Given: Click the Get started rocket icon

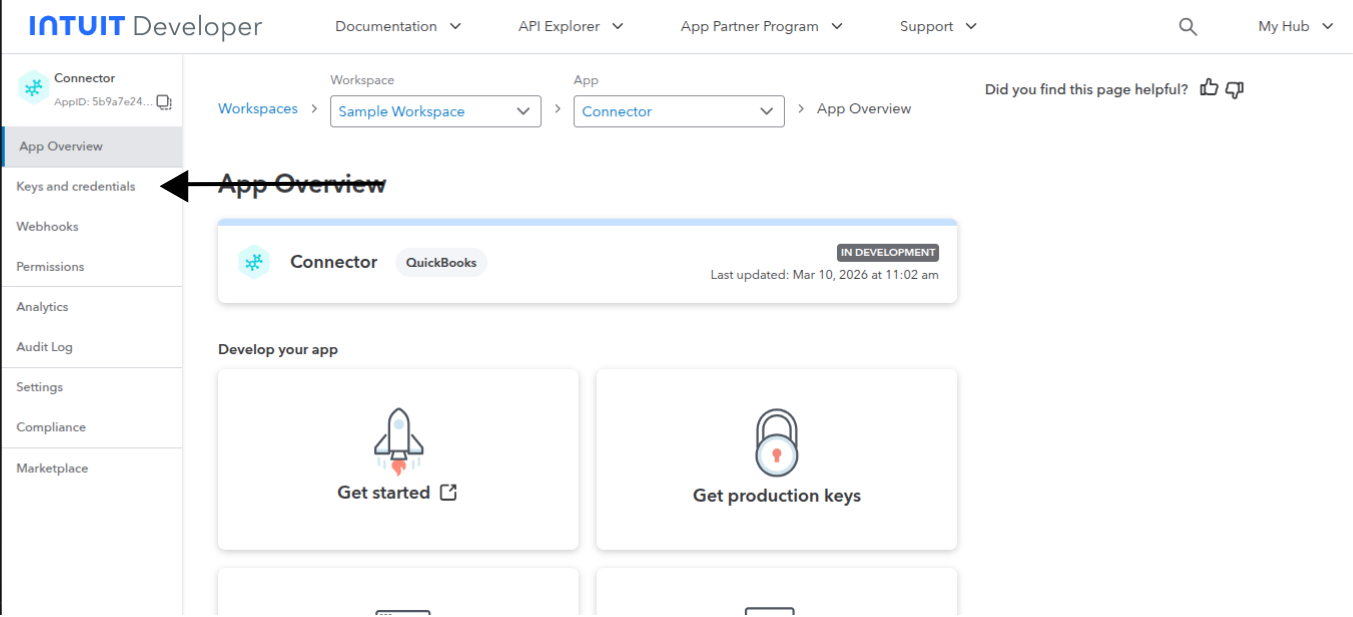Looking at the screenshot, I should pyautogui.click(x=397, y=440).
